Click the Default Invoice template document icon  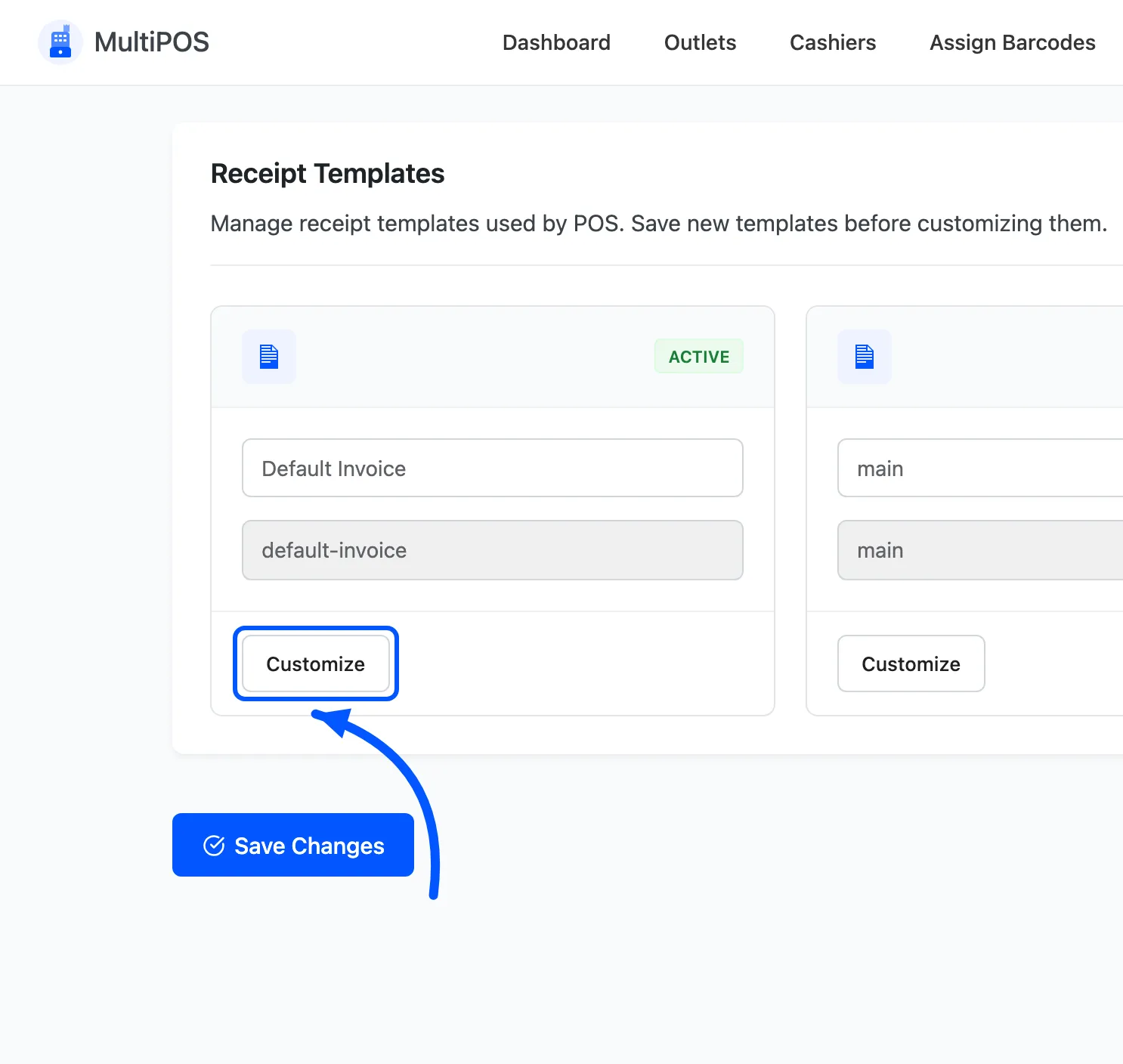(x=269, y=357)
